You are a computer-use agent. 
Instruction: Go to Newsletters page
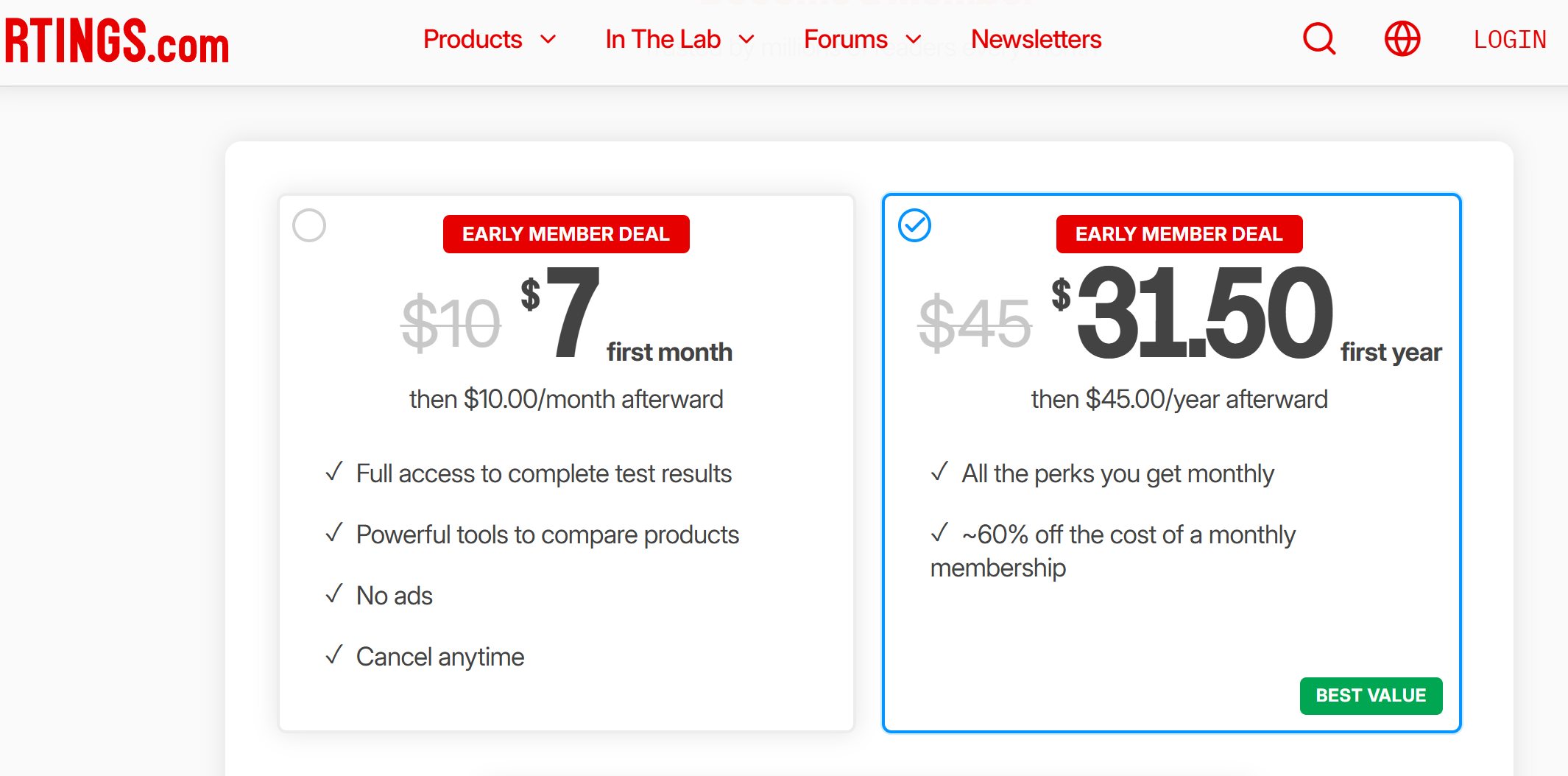click(x=1036, y=39)
